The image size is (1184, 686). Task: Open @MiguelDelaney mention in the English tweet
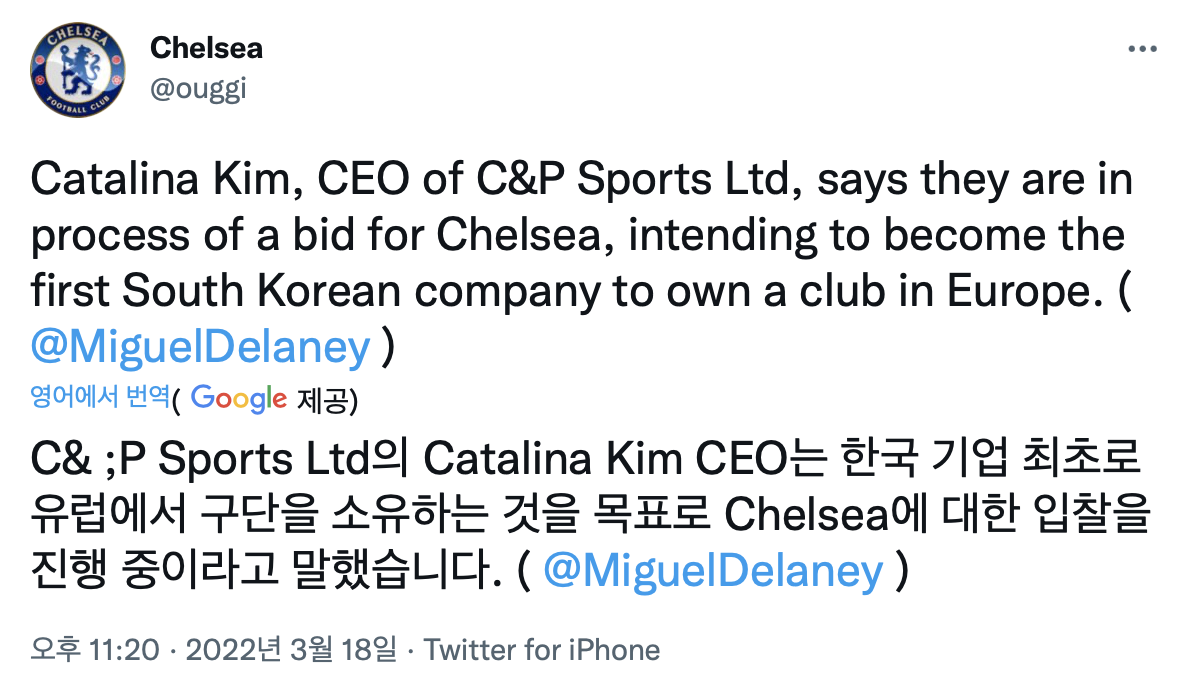coord(201,347)
